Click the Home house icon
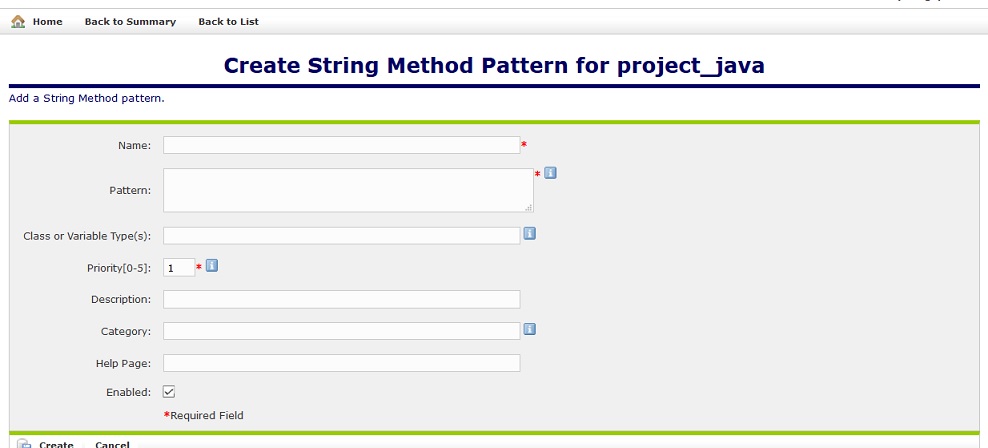Viewport: 988px width, 448px height. click(x=18, y=21)
